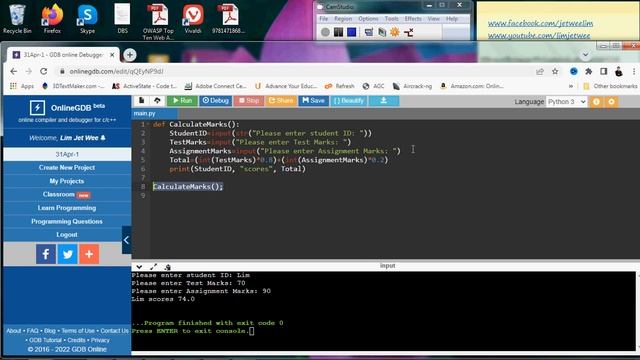Click CamStudio stop button

(351, 32)
